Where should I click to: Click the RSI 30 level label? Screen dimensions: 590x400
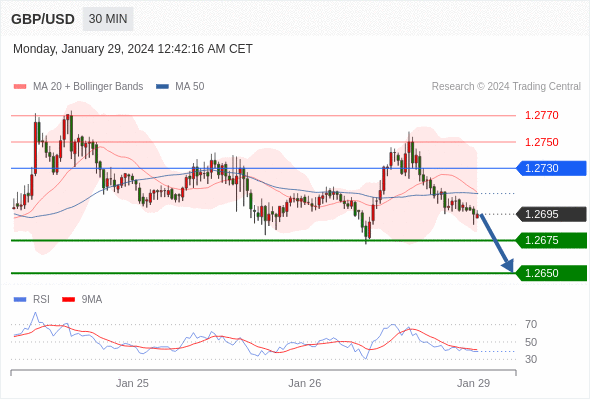pyautogui.click(x=531, y=359)
